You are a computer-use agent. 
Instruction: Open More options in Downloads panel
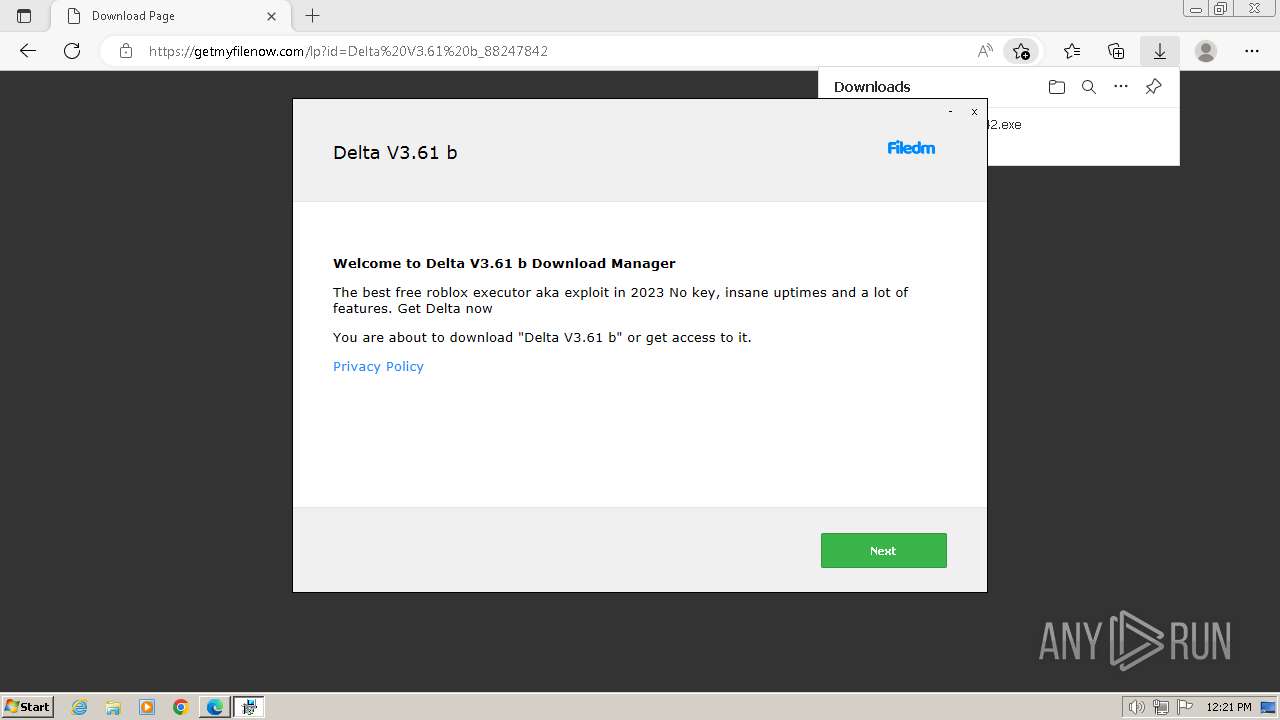click(1121, 87)
